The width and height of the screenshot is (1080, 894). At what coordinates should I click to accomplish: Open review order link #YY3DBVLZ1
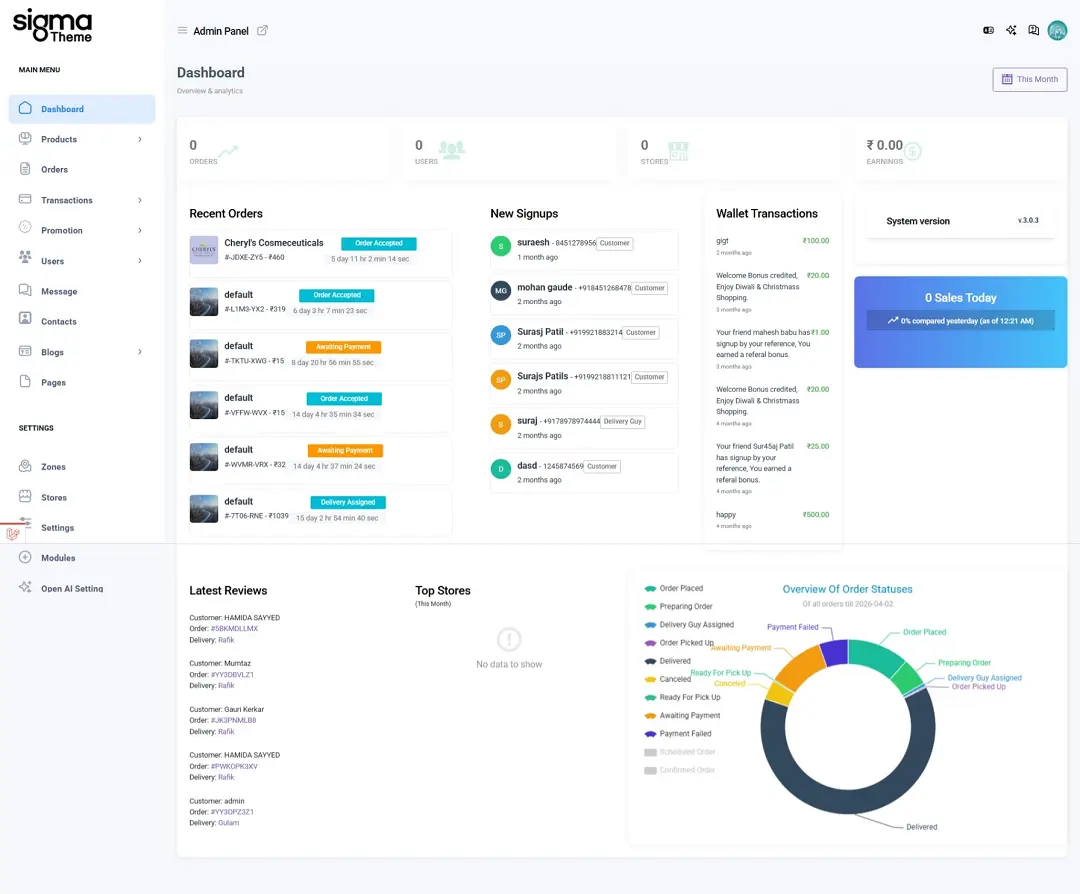[232, 675]
